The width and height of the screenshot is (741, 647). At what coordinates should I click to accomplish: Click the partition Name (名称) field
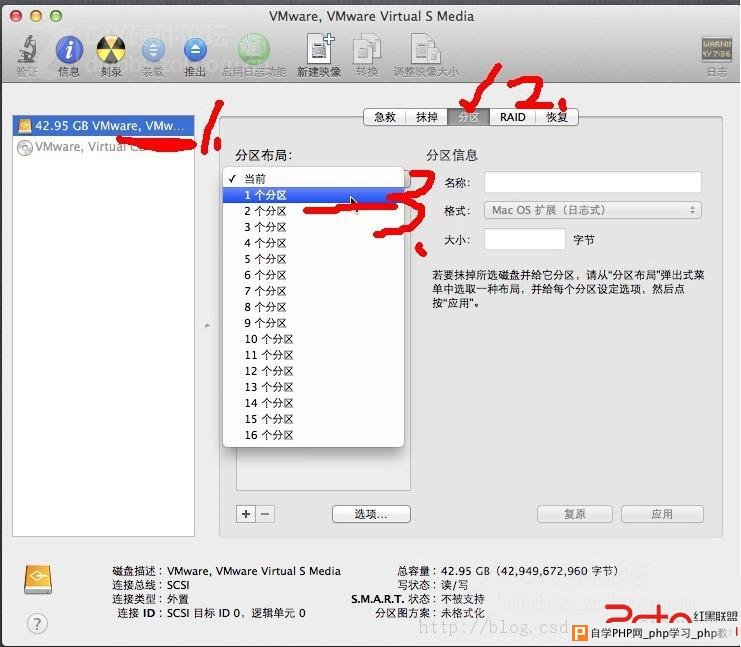pos(593,182)
